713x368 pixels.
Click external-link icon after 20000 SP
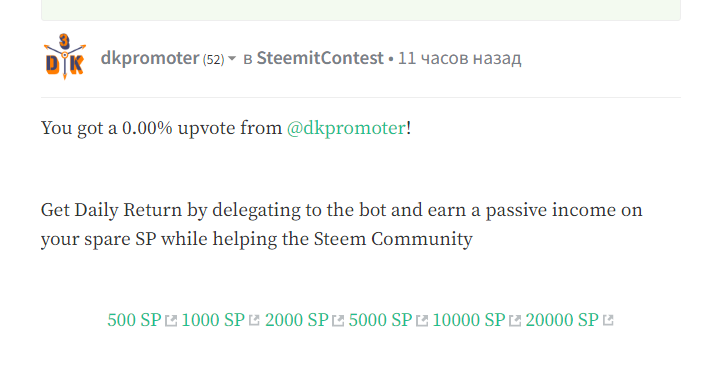point(608,321)
